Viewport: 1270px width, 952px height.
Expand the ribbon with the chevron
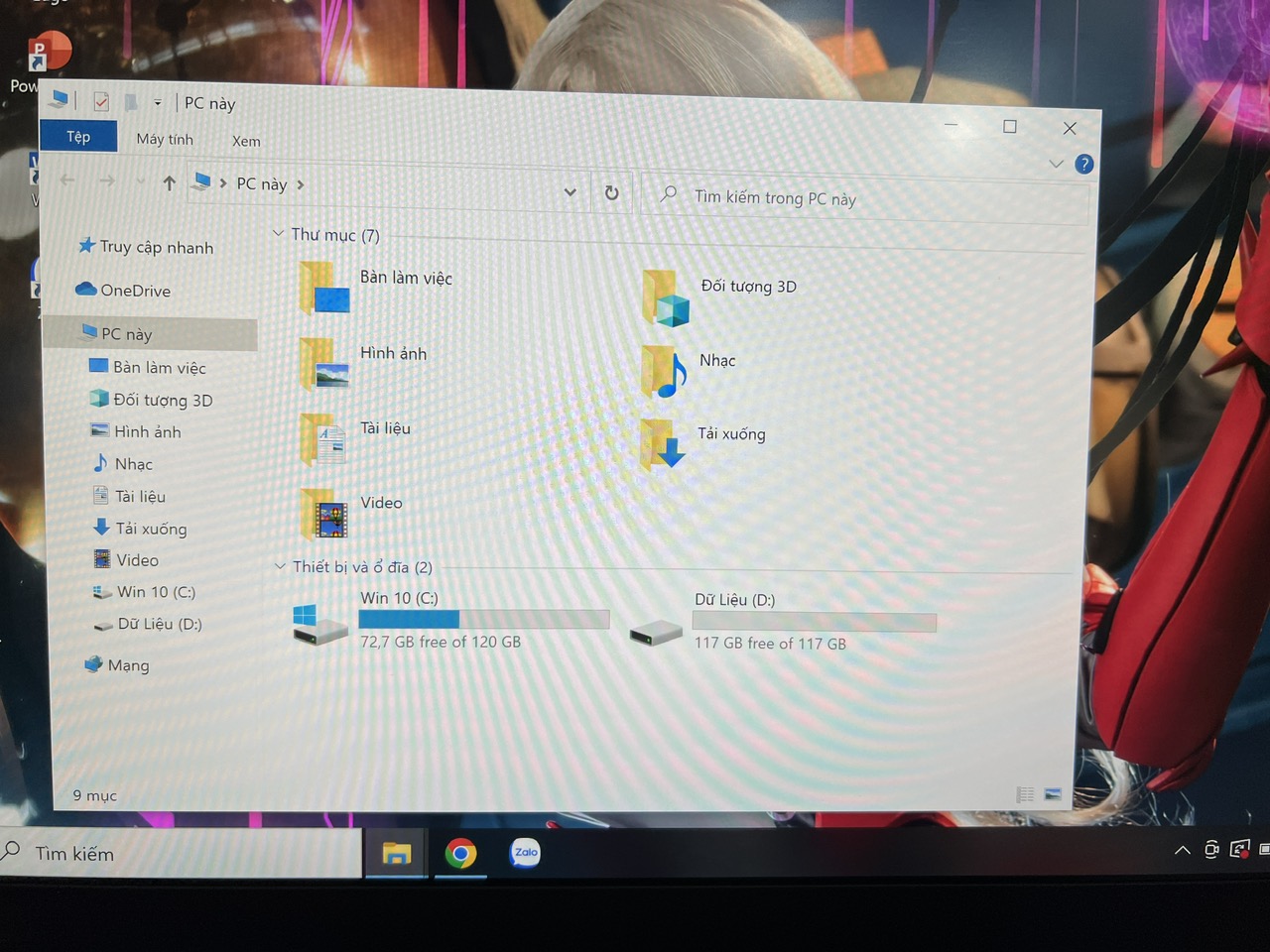click(x=1056, y=164)
